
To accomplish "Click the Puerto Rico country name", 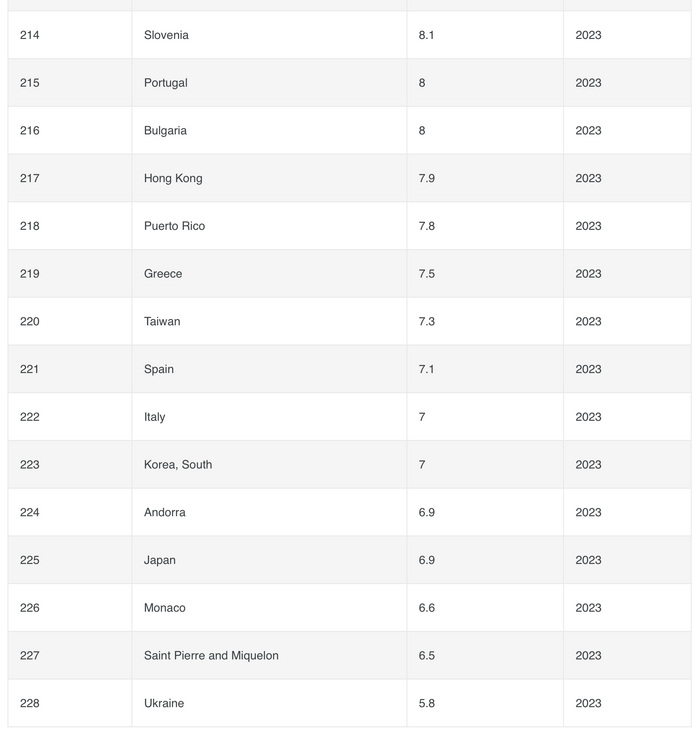I will (x=174, y=226).
